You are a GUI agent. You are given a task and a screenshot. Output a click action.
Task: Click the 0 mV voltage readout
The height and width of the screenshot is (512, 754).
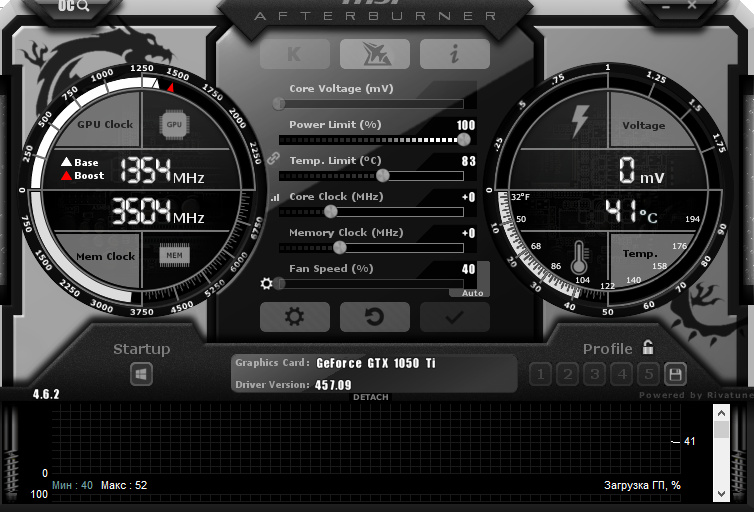[641, 170]
